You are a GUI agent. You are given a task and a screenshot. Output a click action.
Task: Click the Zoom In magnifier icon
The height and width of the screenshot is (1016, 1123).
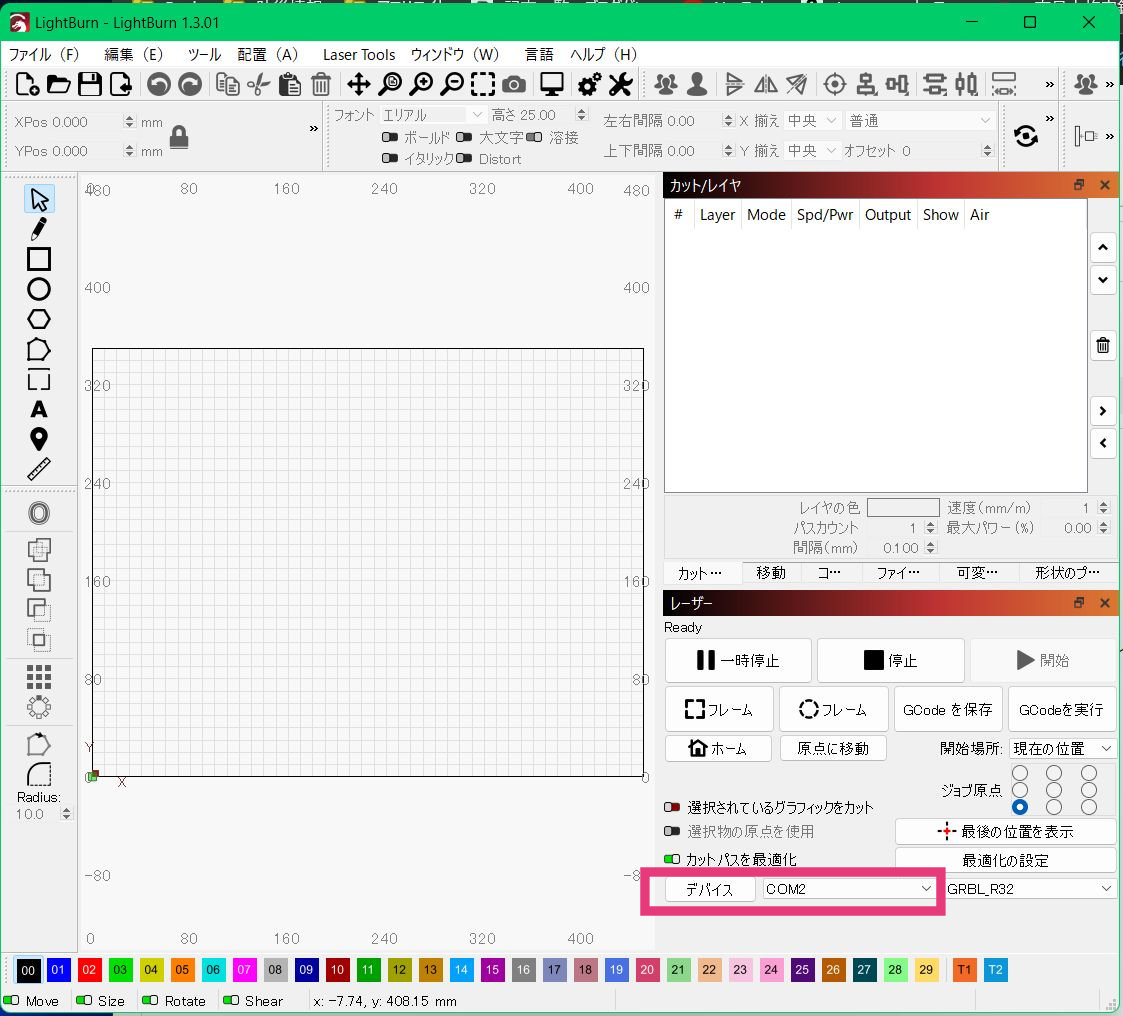421,84
